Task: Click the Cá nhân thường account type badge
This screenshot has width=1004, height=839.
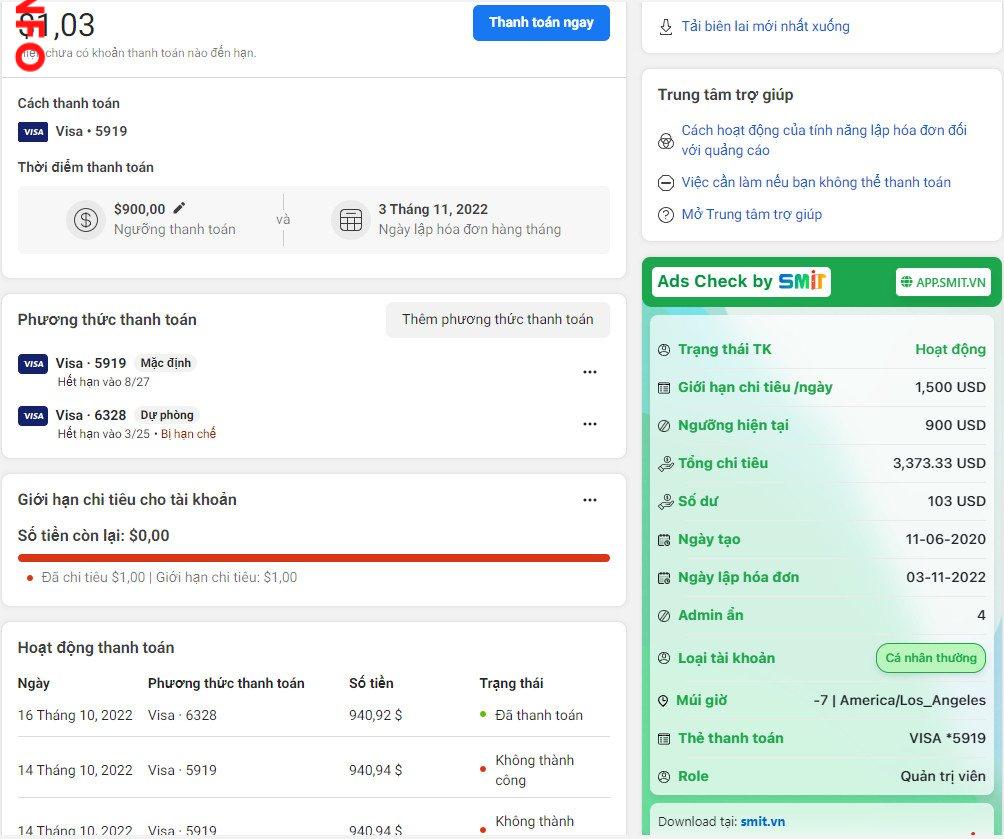Action: [930, 658]
